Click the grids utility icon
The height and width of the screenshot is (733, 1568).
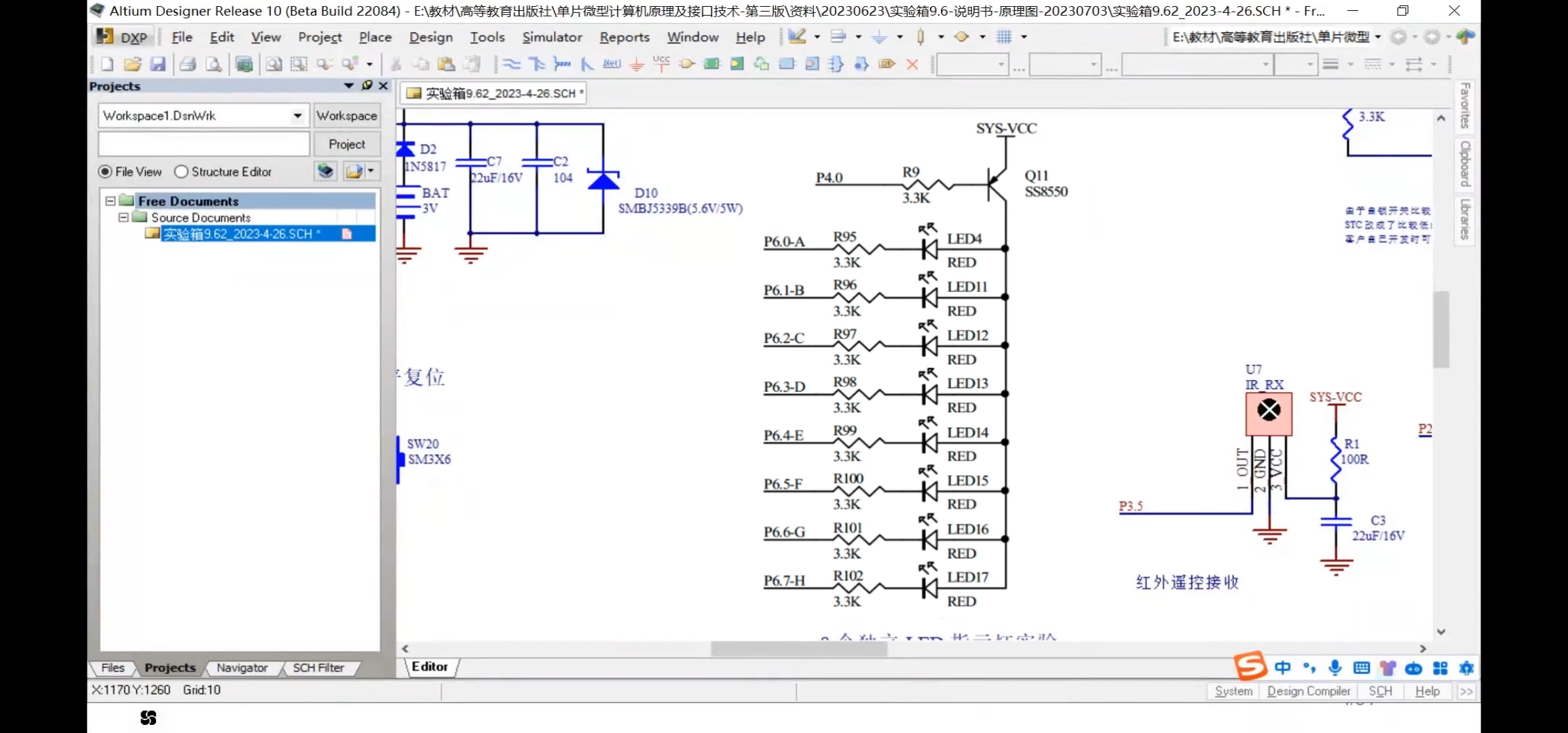tap(1004, 37)
